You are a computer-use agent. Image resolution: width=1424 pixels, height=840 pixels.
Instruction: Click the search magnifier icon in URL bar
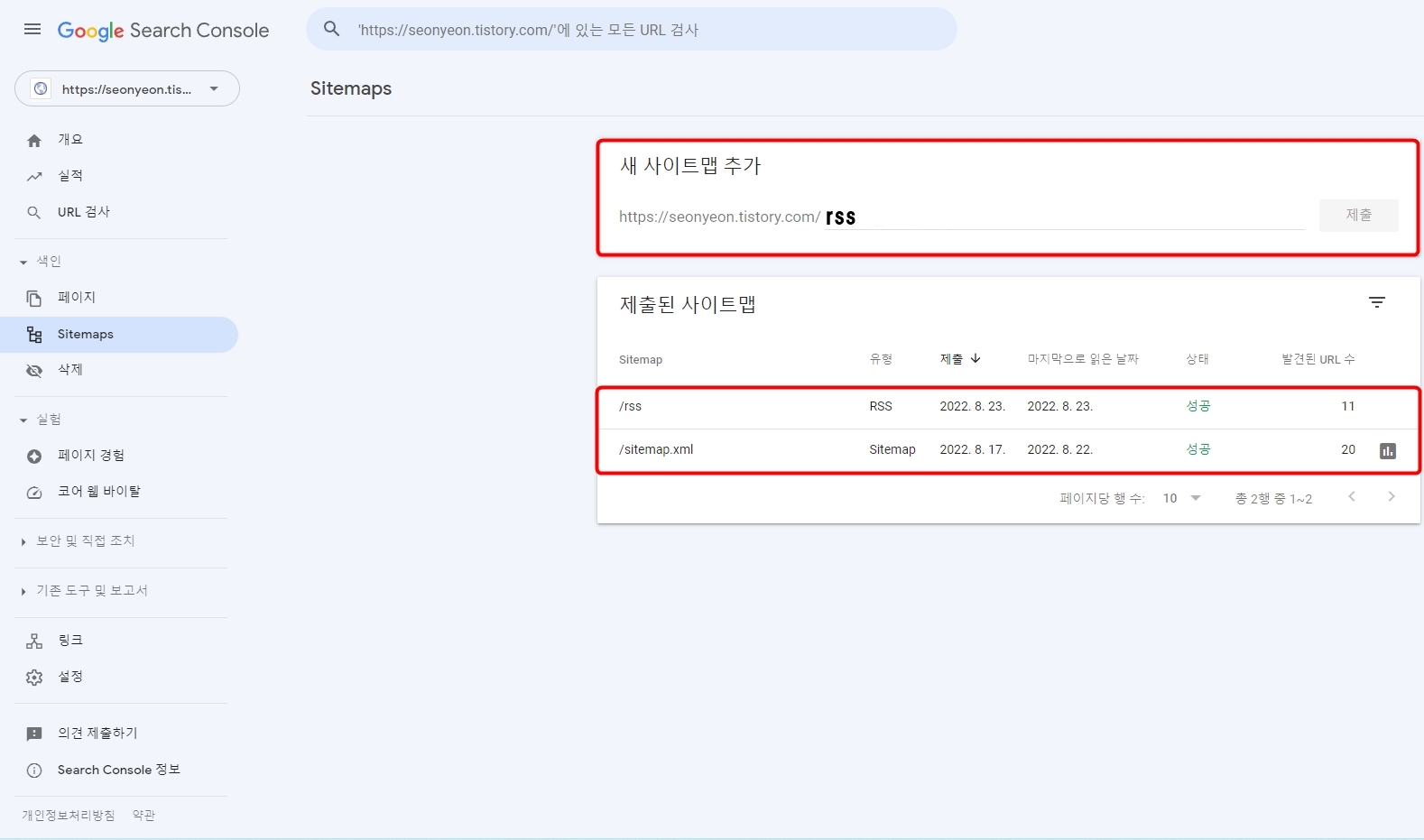(332, 29)
